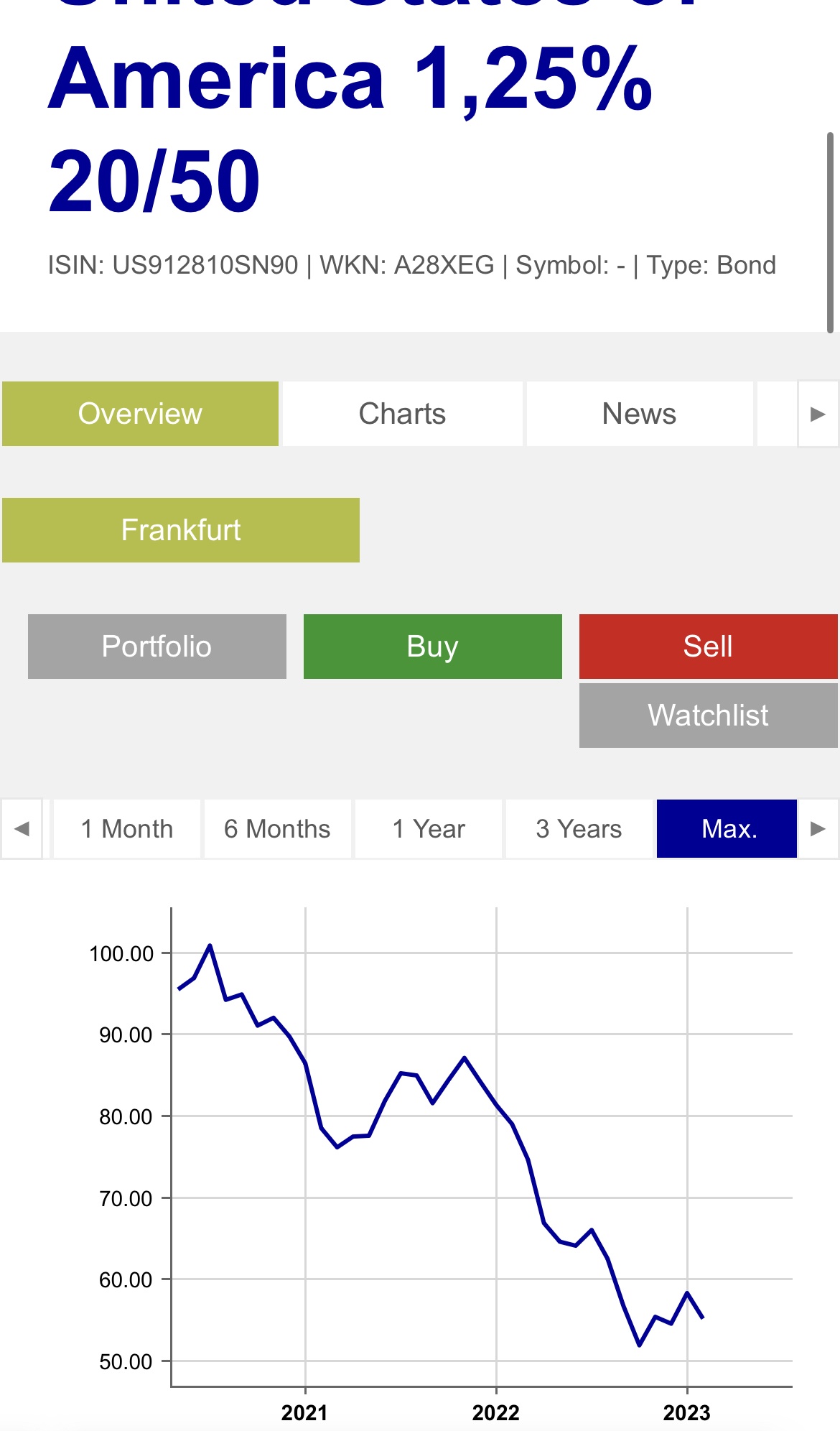Image resolution: width=840 pixels, height=1431 pixels.
Task: Add the bond to Watchlist
Action: tap(708, 715)
